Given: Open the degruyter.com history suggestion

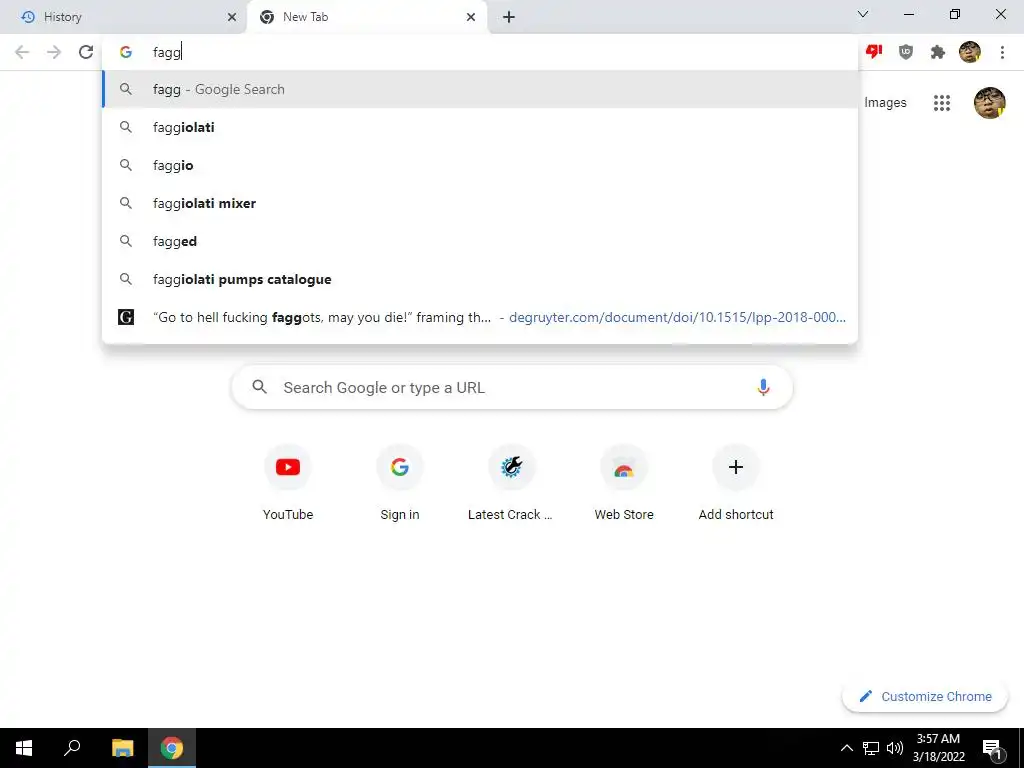Looking at the screenshot, I should (480, 317).
